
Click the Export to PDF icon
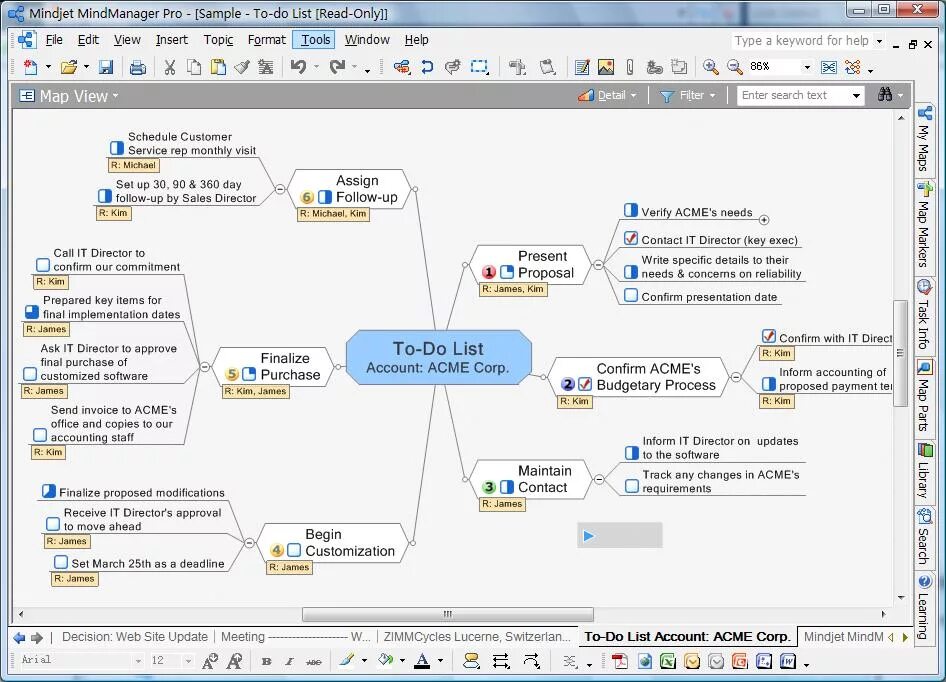(620, 661)
